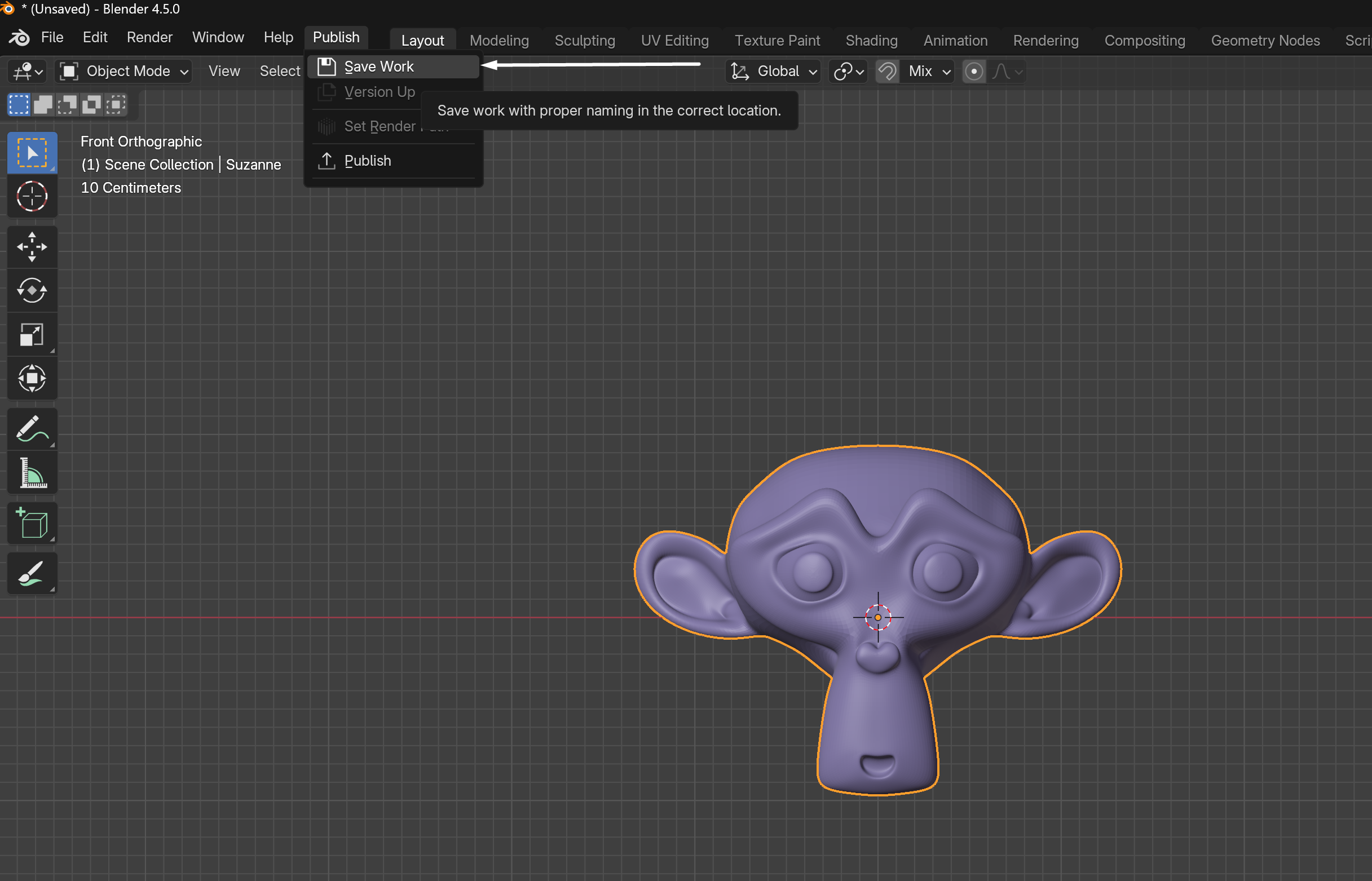Choose Save Work from the Publish menu
The image size is (1372, 881).
pos(393,67)
